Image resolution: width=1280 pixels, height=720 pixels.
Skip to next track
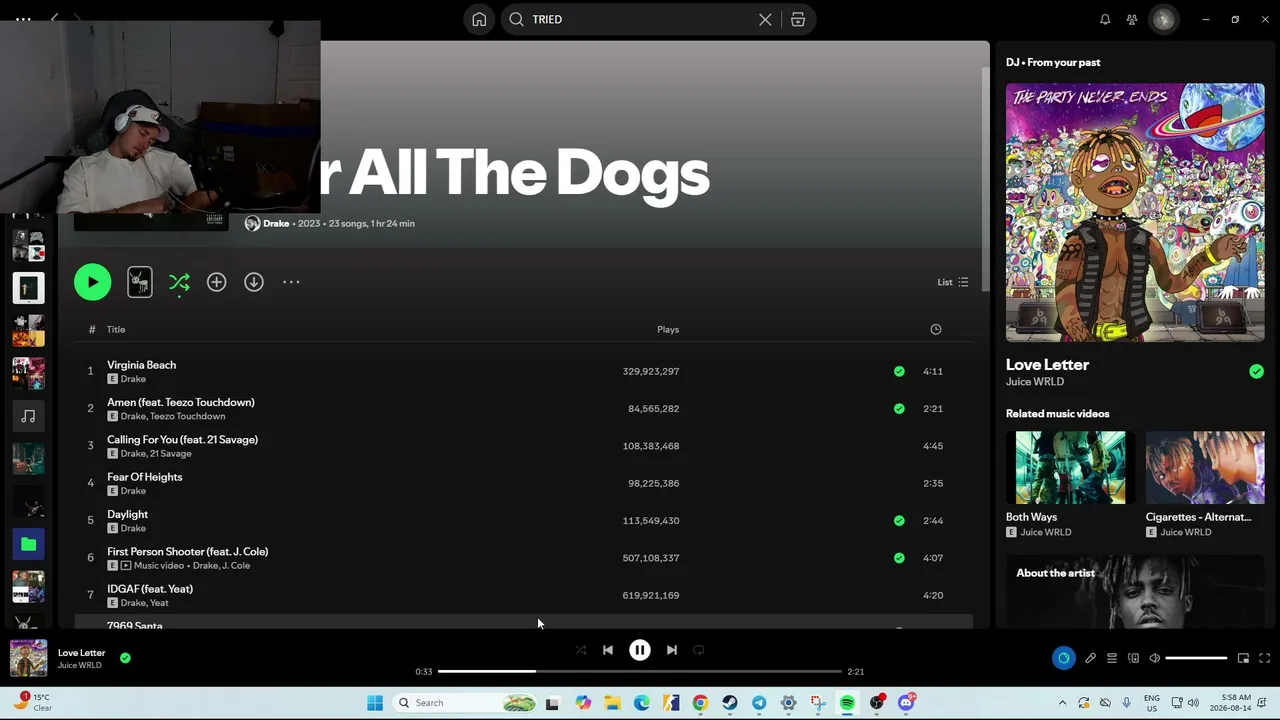672,650
